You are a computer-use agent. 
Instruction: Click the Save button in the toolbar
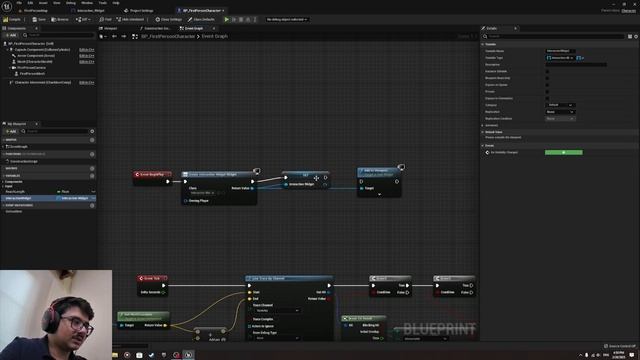[39, 19]
